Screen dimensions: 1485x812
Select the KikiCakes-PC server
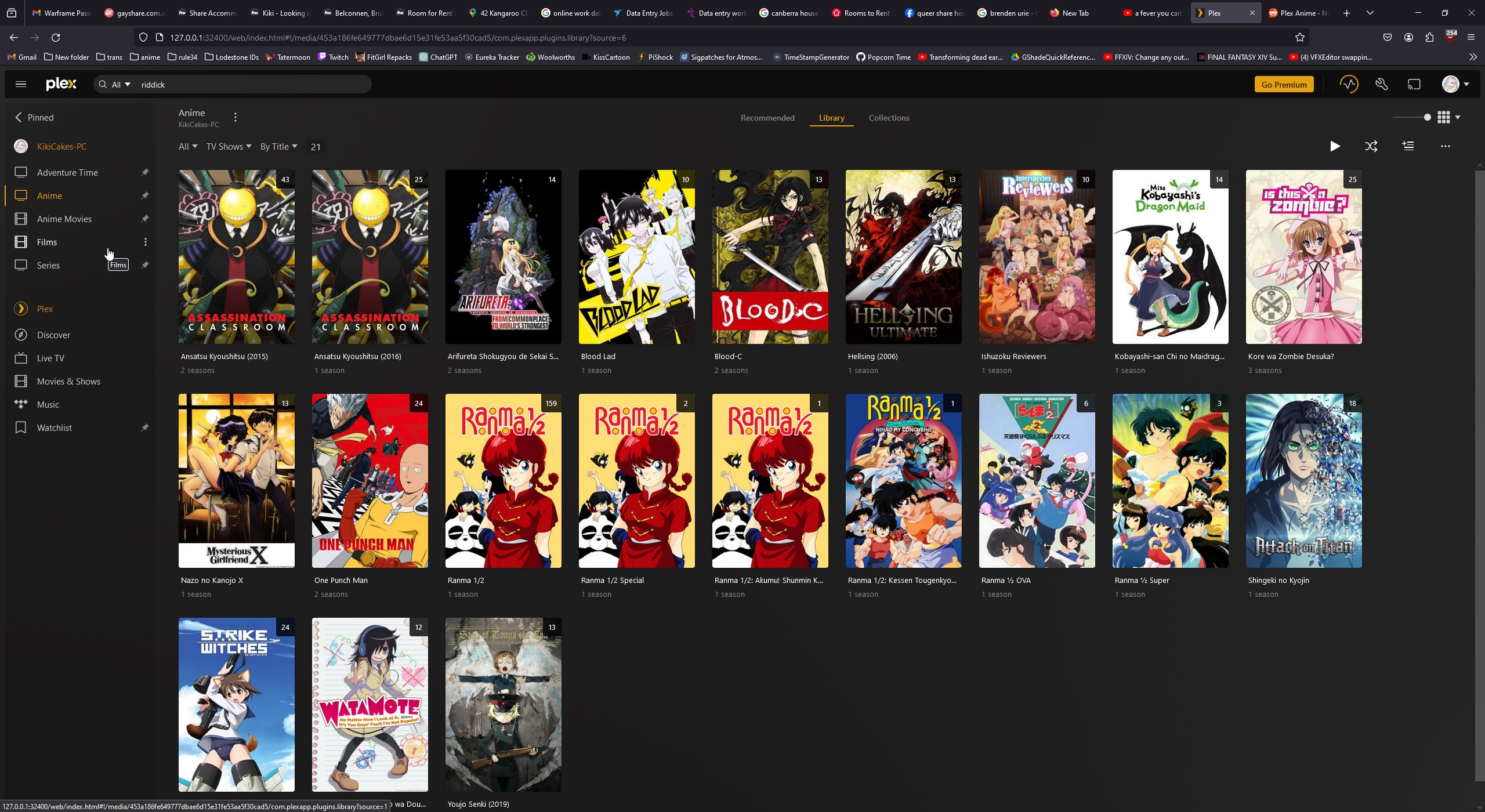[61, 146]
